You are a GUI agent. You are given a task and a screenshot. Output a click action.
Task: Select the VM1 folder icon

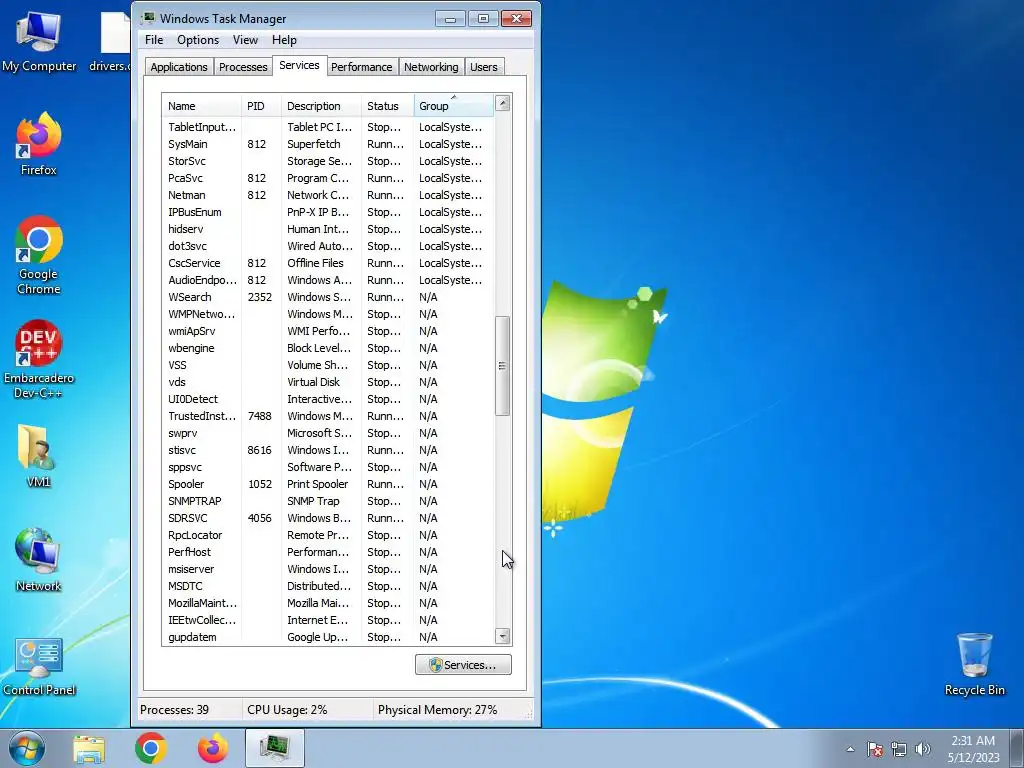pos(39,456)
